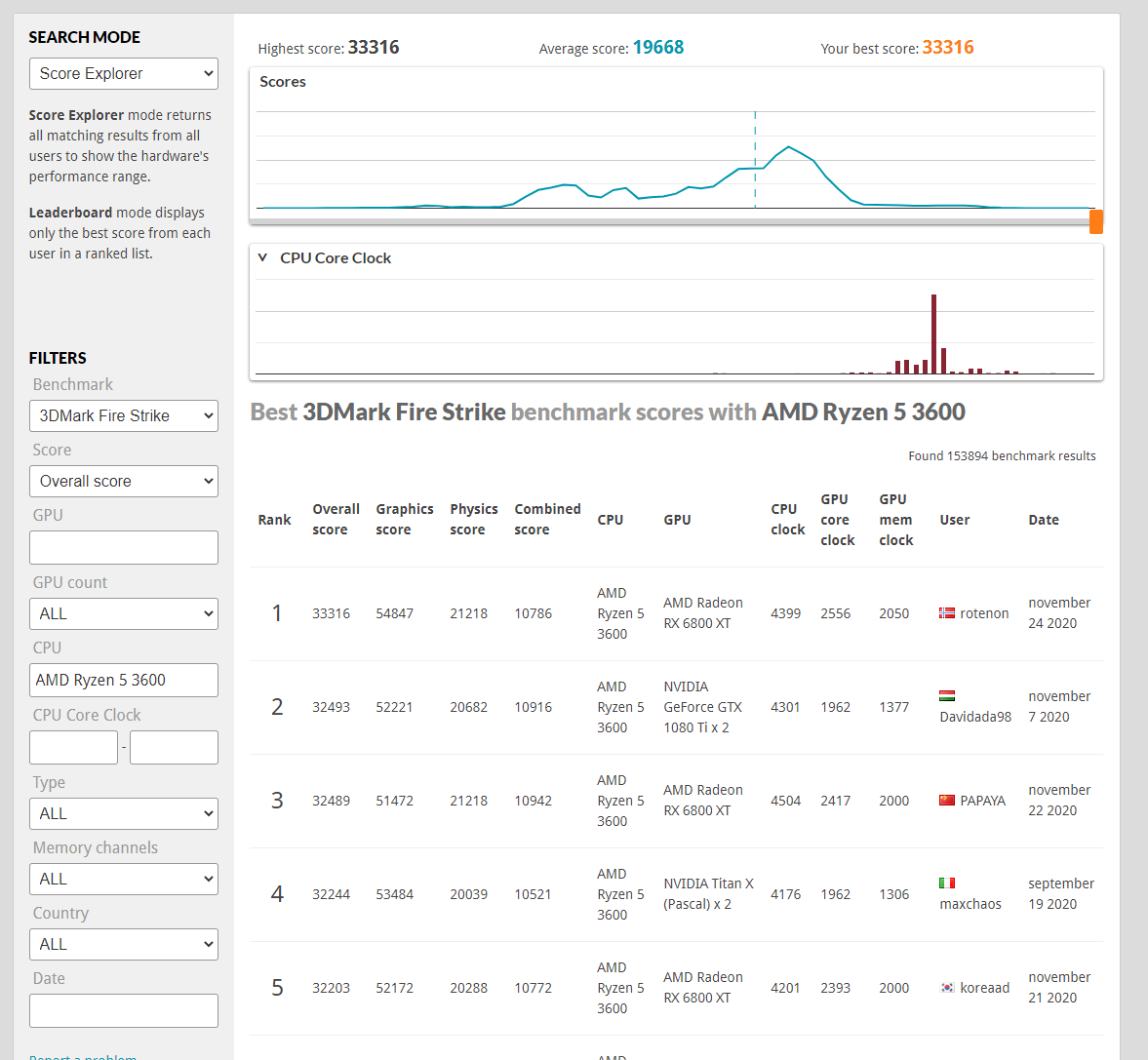
Task: Open the GPU count ALL dropdown
Action: pyautogui.click(x=124, y=613)
